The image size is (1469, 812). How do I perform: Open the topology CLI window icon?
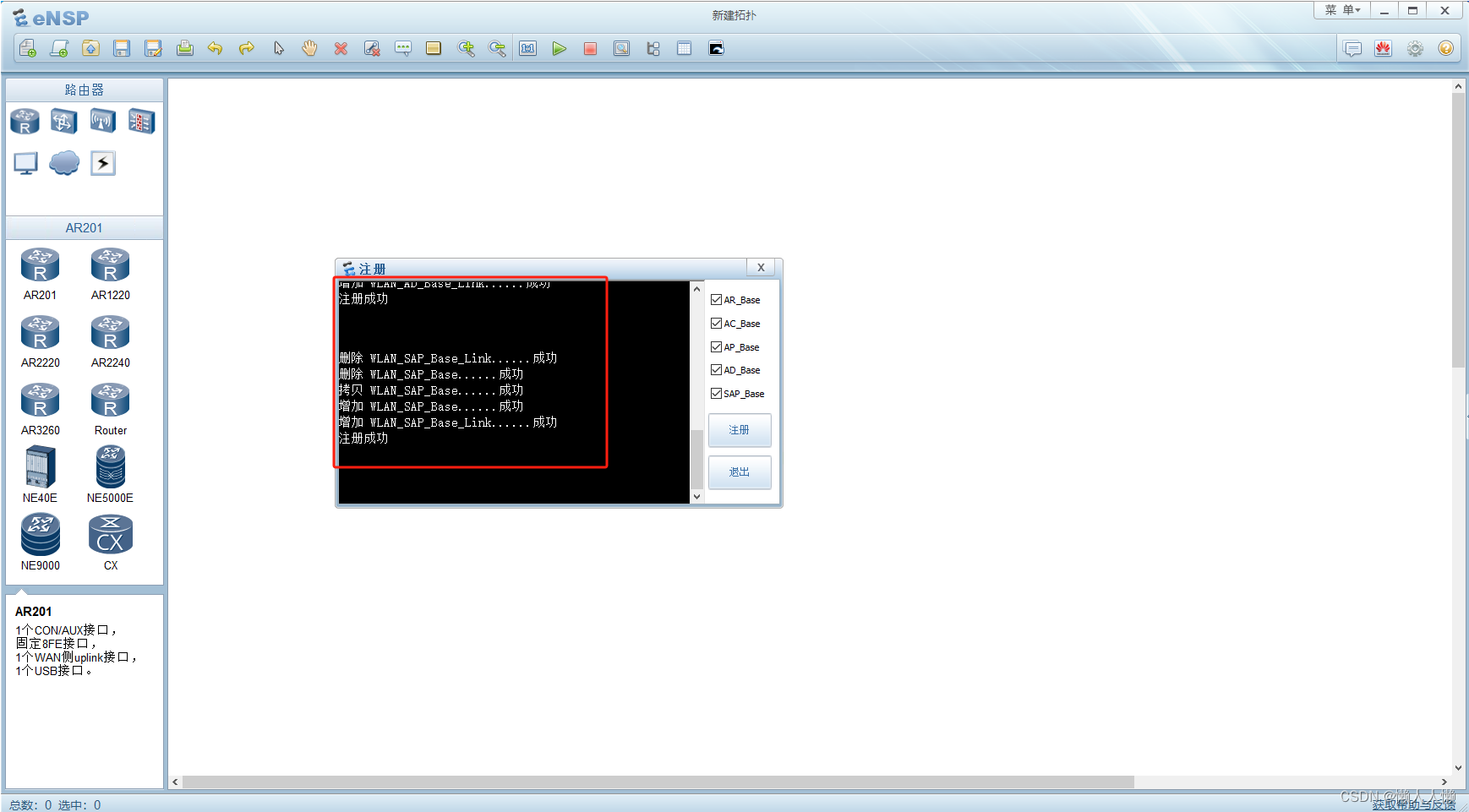(x=716, y=49)
